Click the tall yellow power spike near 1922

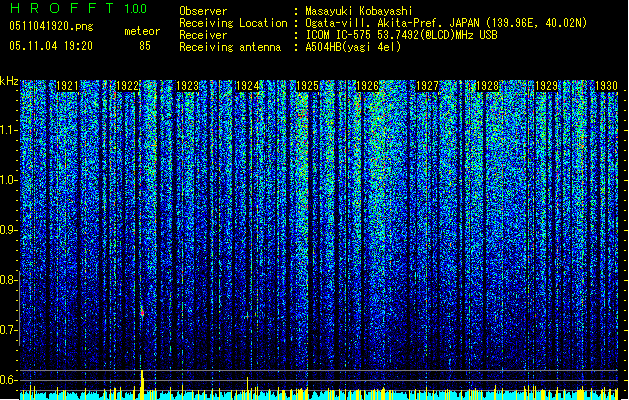pos(142,384)
